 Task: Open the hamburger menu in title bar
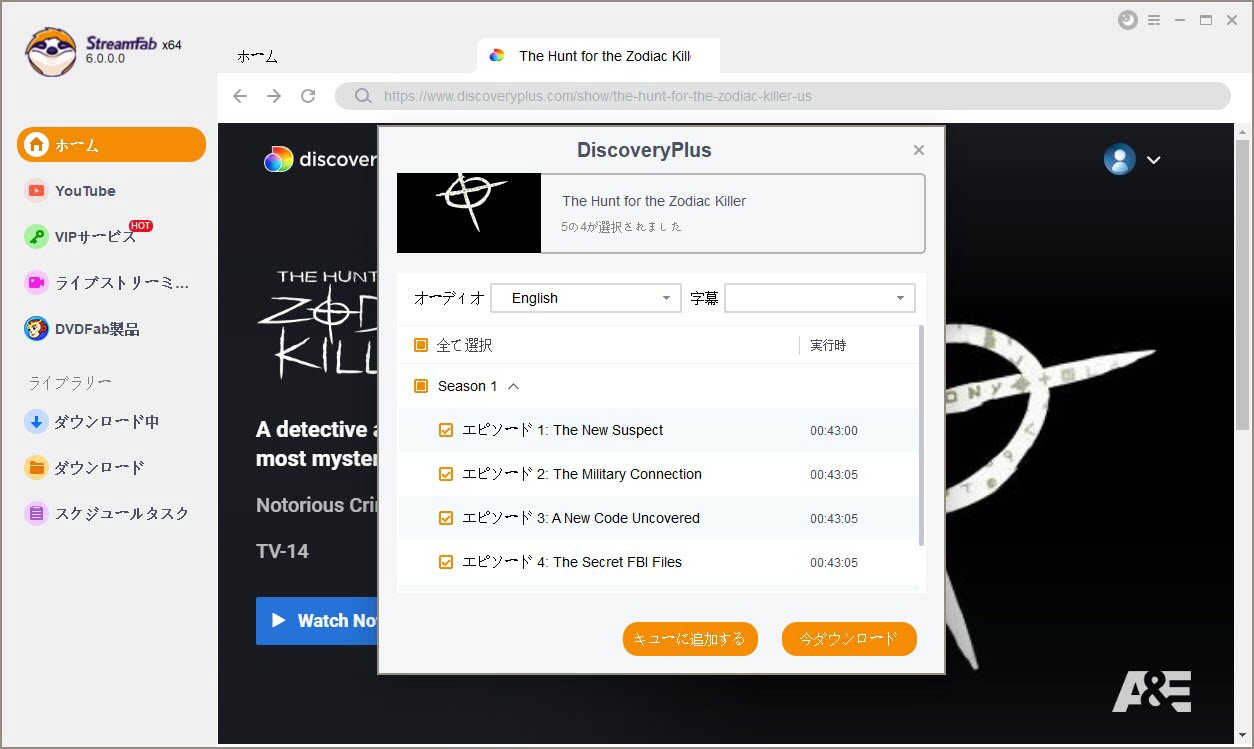tap(1154, 20)
